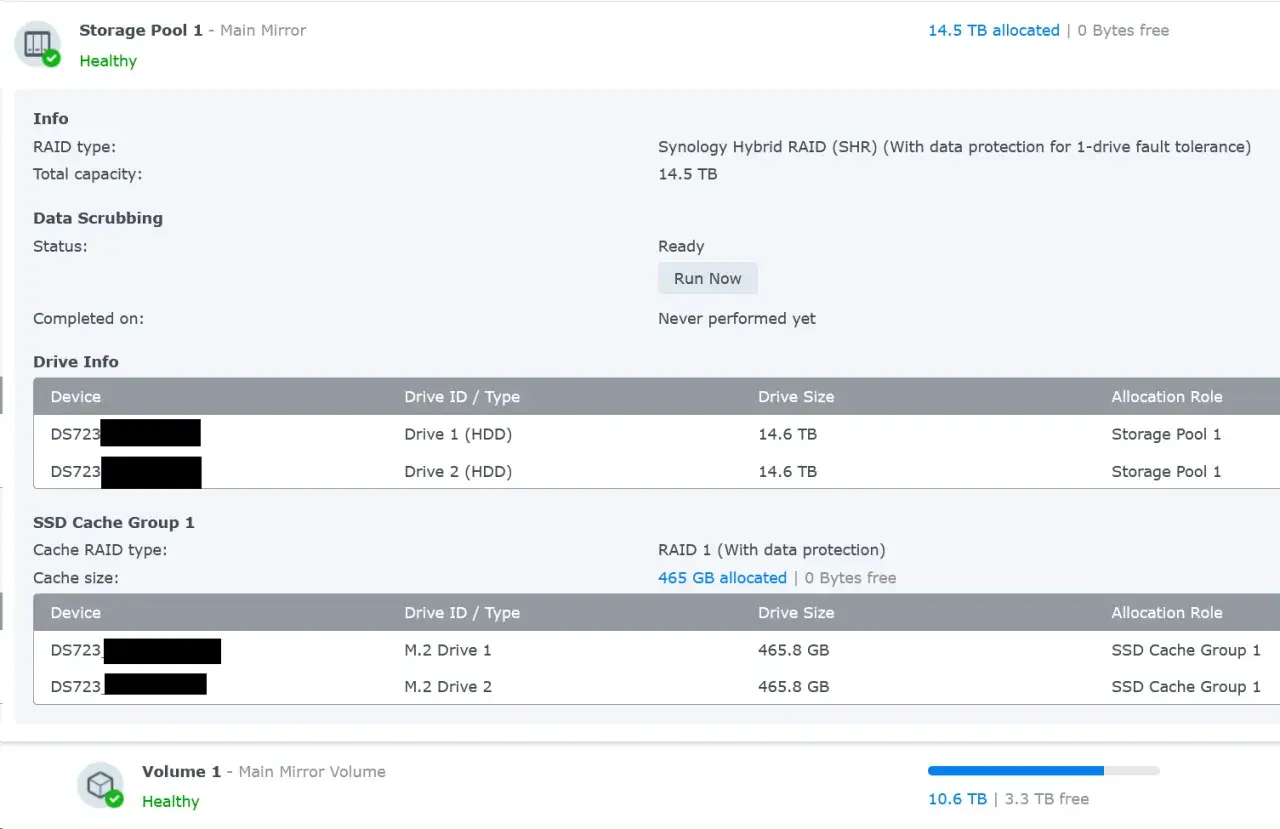Click the RAID type label
Image resolution: width=1280 pixels, height=829 pixels.
[75, 147]
